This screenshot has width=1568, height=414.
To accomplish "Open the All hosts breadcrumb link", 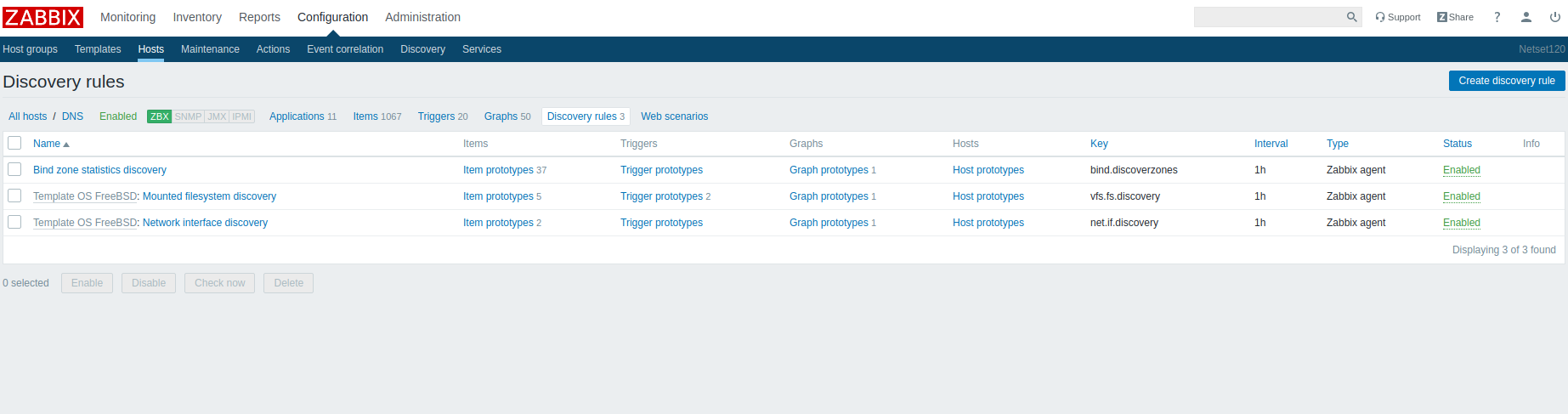I will click(x=28, y=116).
